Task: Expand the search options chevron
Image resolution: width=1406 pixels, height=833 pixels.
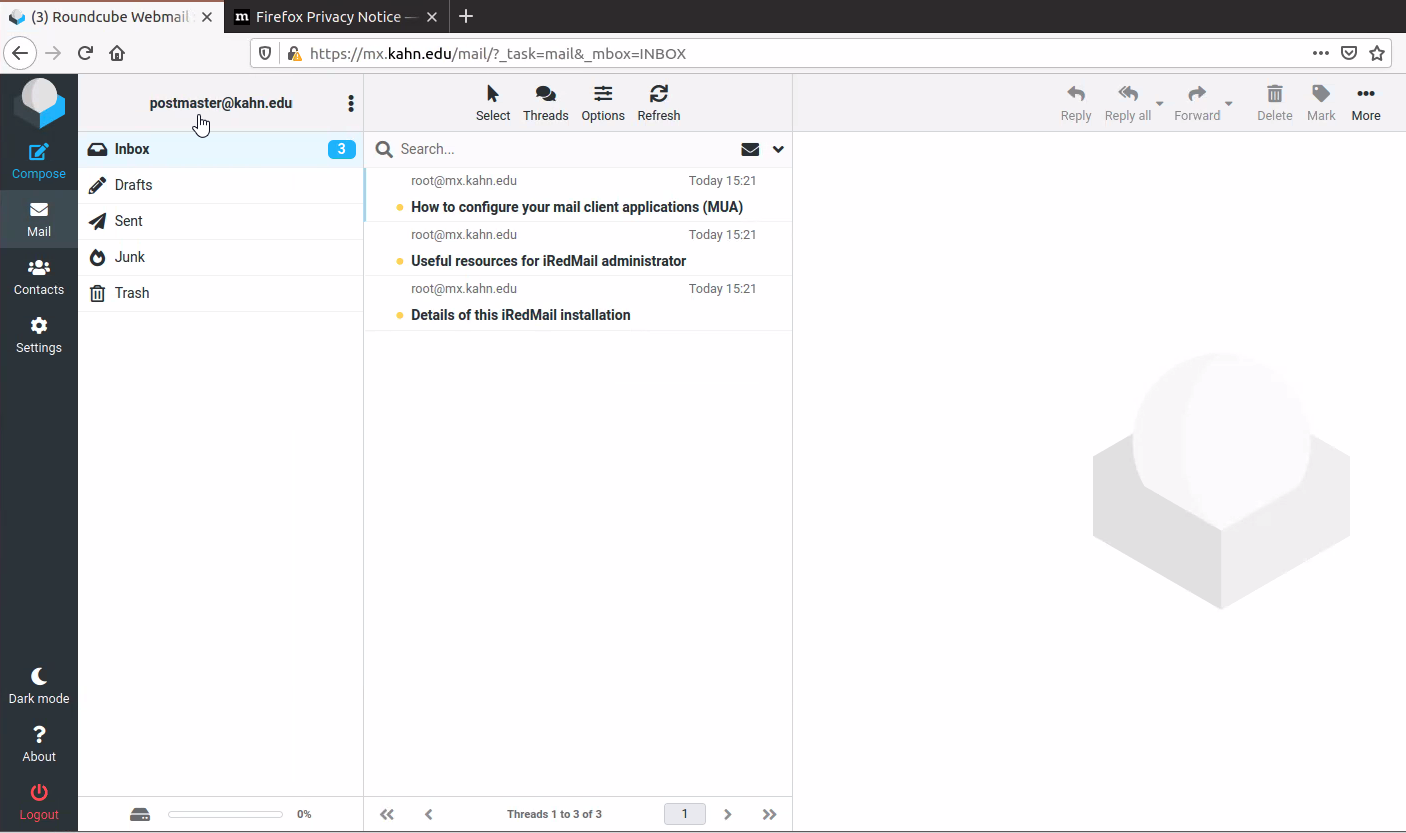Action: pos(778,149)
